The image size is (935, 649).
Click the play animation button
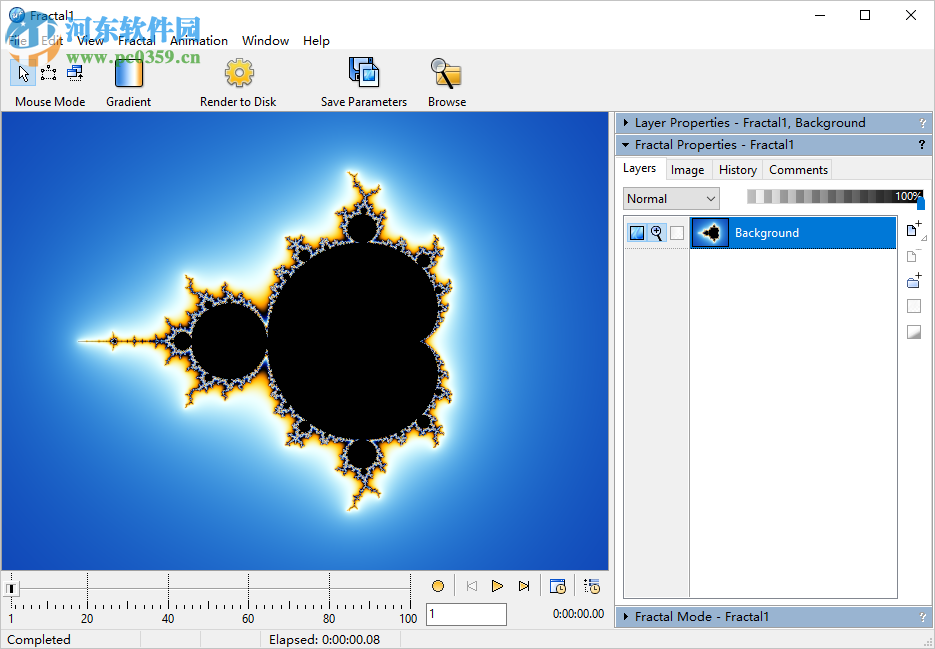[497, 585]
